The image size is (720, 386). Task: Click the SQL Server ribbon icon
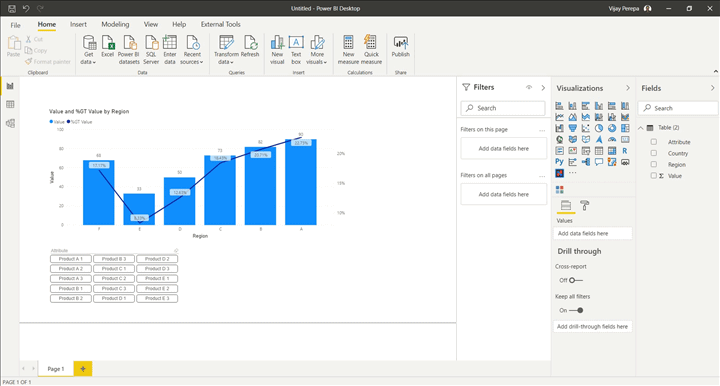pyautogui.click(x=151, y=50)
